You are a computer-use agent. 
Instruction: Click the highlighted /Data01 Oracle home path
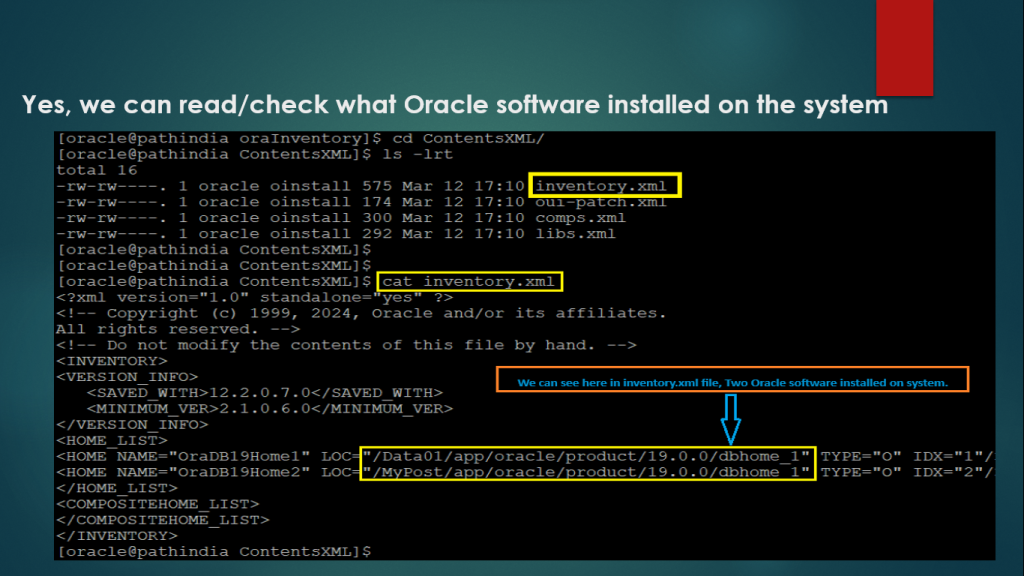(588, 456)
